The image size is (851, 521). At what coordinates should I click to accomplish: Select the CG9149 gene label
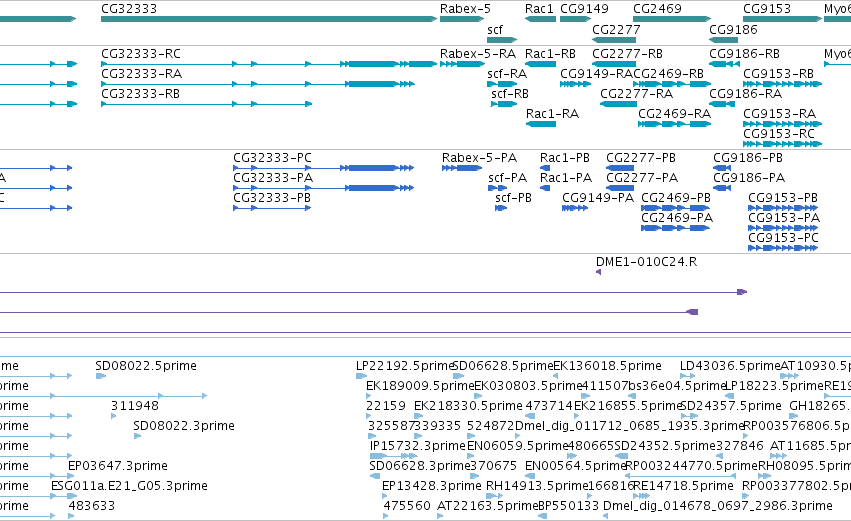[x=585, y=9]
